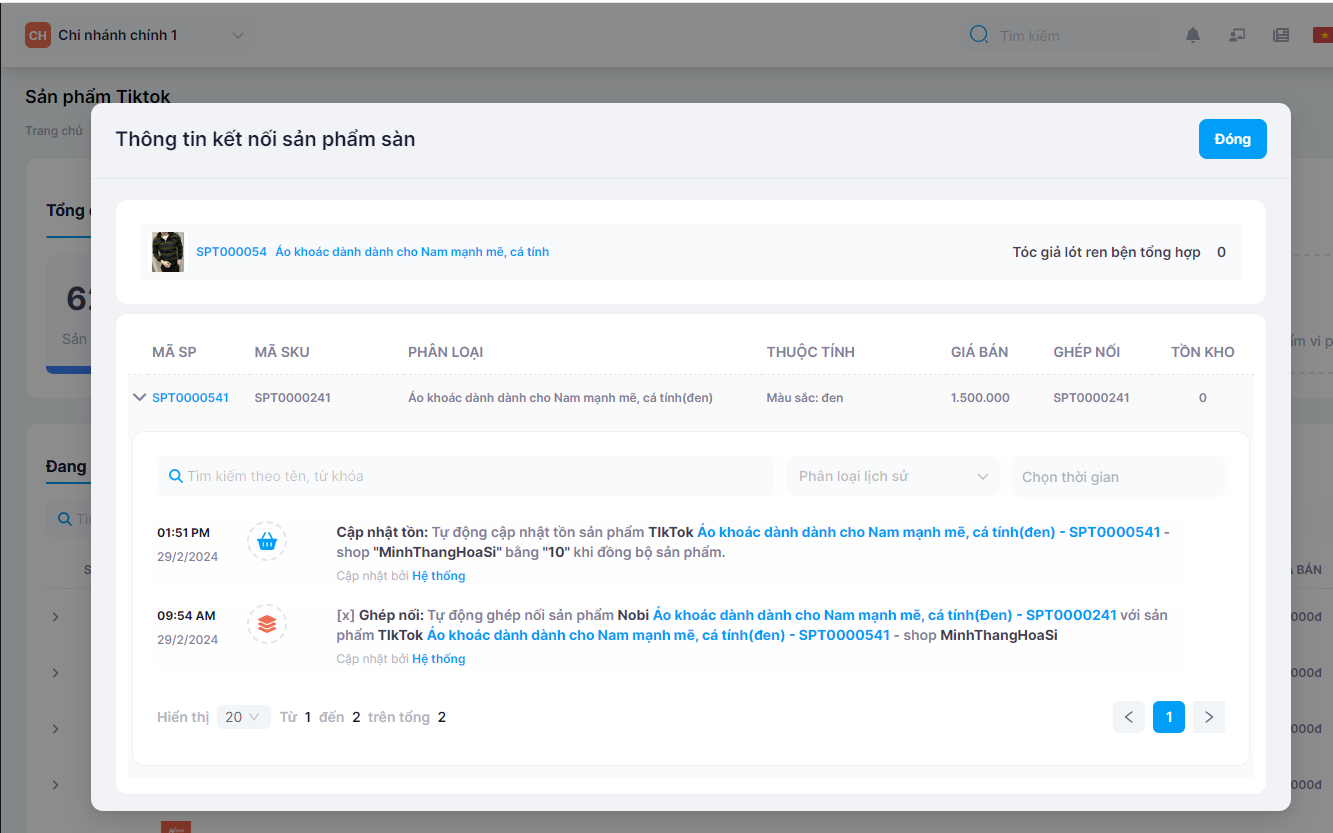This screenshot has width=1333, height=833.
Task: Open the Hiển thị 20 page size dropdown
Action: pos(243,717)
